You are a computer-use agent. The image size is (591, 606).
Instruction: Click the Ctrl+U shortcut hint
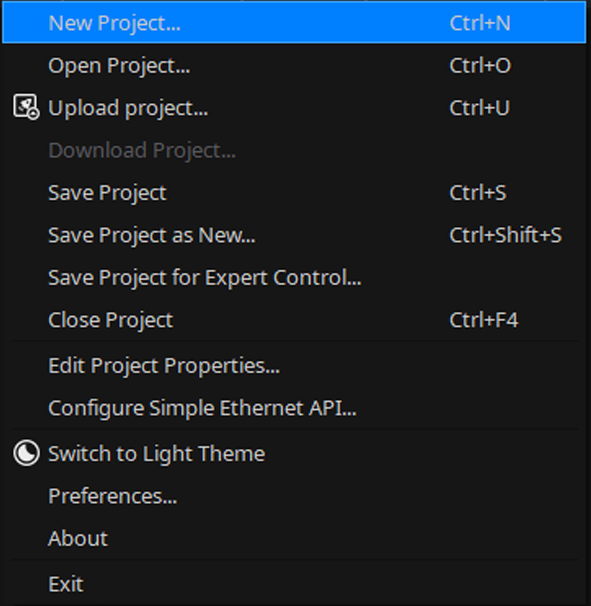[x=479, y=107]
